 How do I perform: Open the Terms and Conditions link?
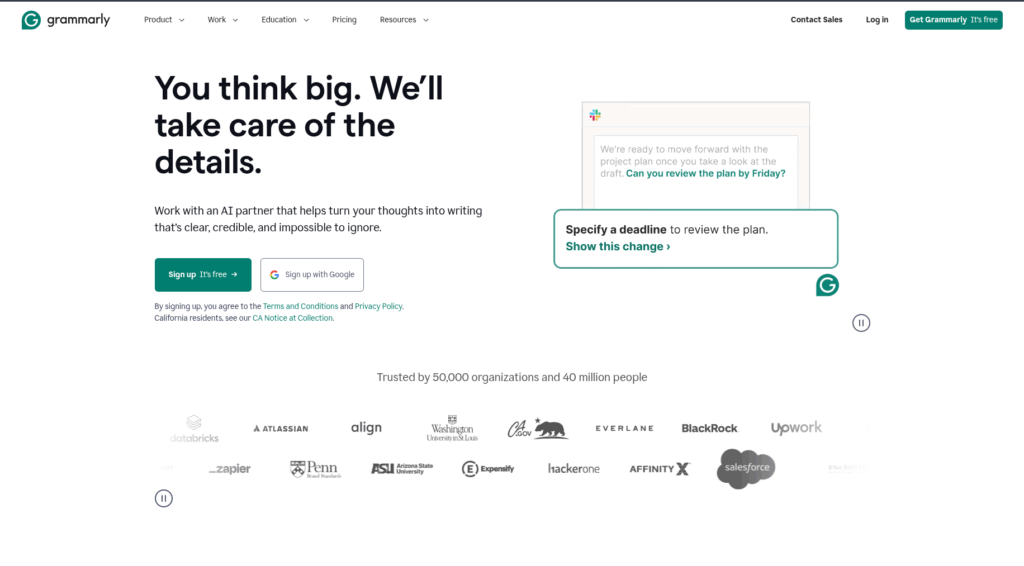coord(300,306)
